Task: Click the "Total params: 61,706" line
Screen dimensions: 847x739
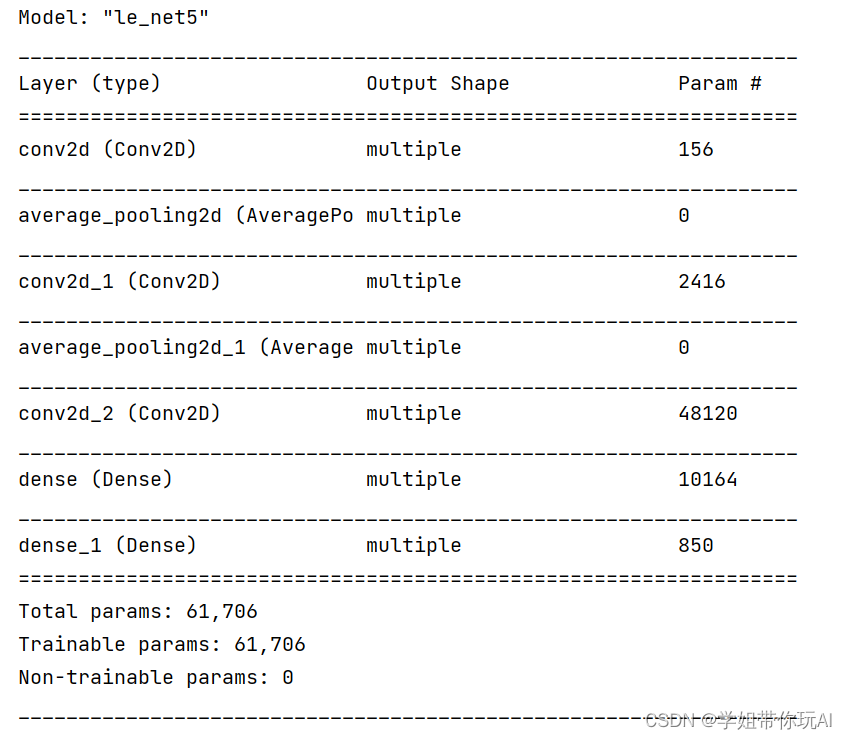Action: click(138, 612)
